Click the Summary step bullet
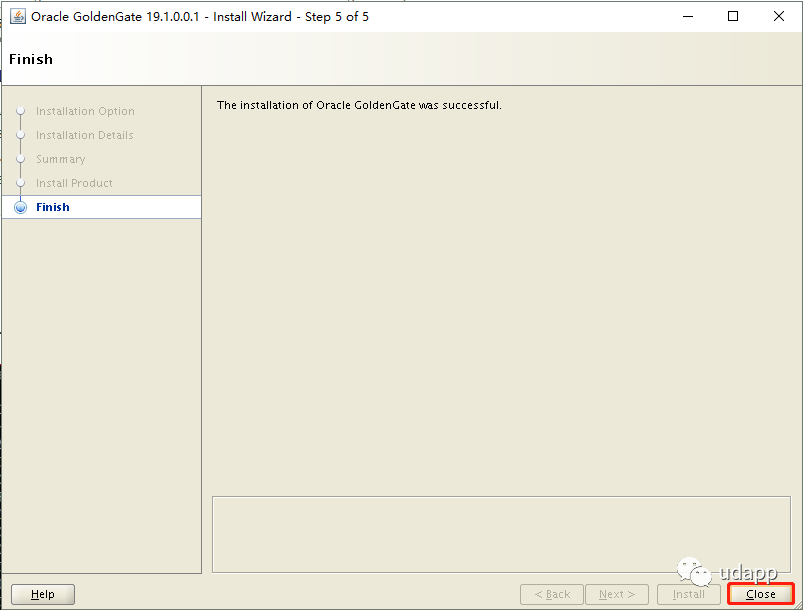Image resolution: width=803 pixels, height=610 pixels. (x=20, y=159)
